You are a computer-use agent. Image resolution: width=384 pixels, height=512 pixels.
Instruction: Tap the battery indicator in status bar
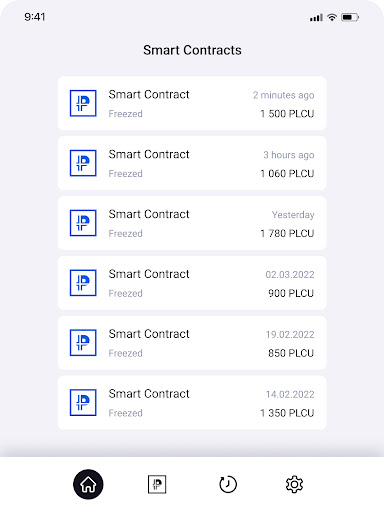point(350,17)
